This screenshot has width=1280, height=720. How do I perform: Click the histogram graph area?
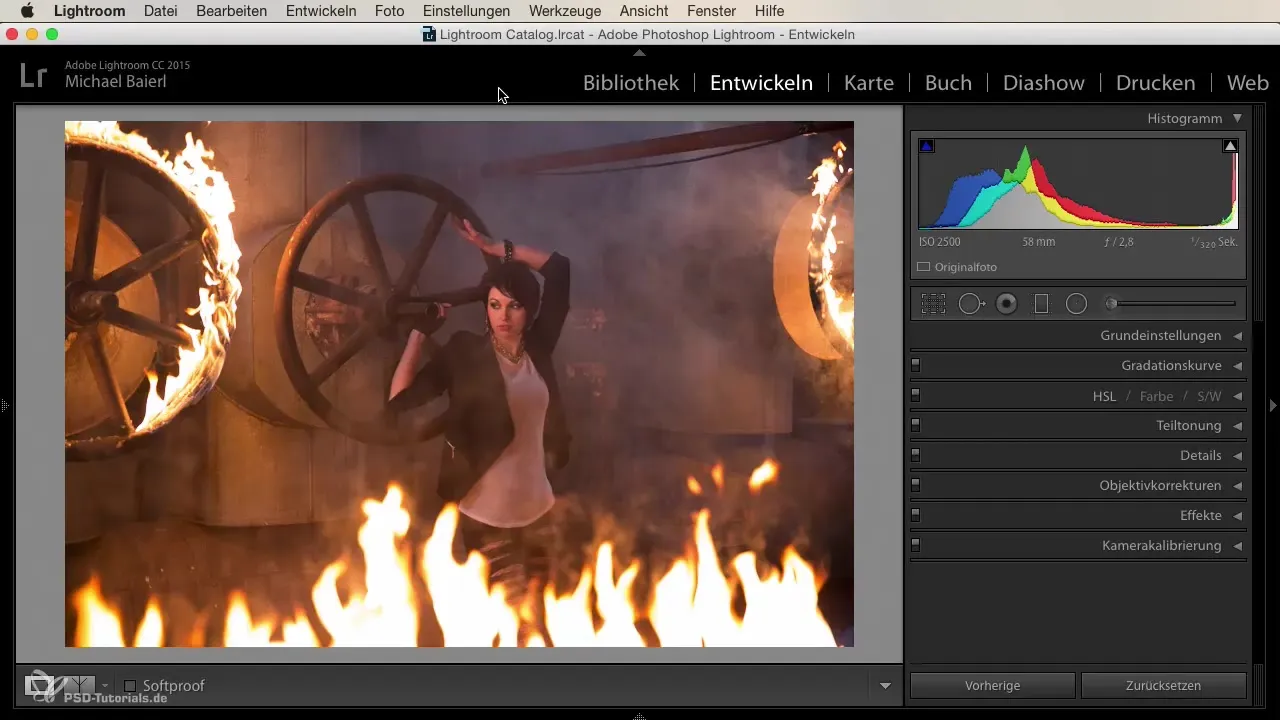[1078, 184]
